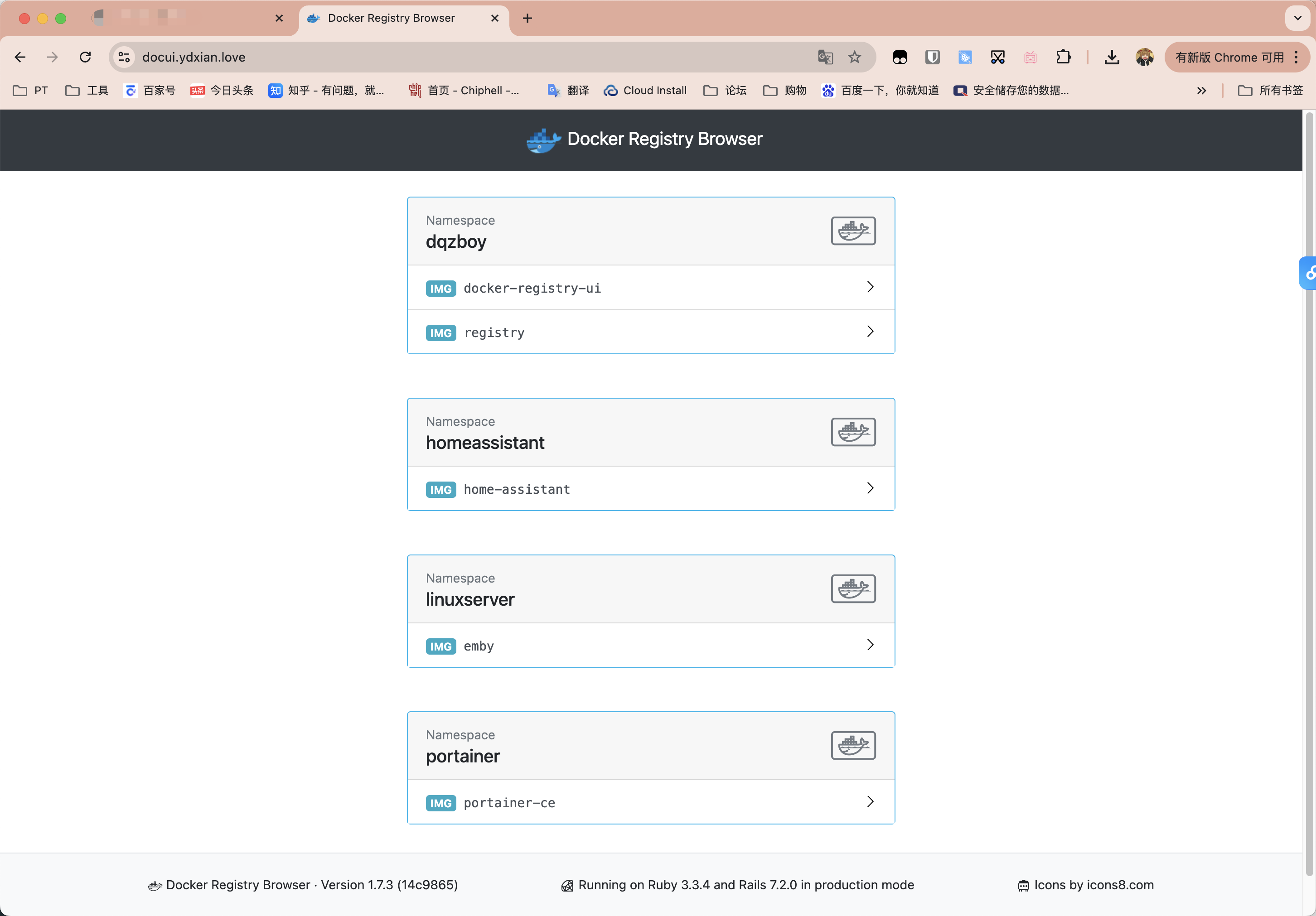
Task: Click the Bitwarden shield extension icon
Action: pyautogui.click(x=933, y=57)
